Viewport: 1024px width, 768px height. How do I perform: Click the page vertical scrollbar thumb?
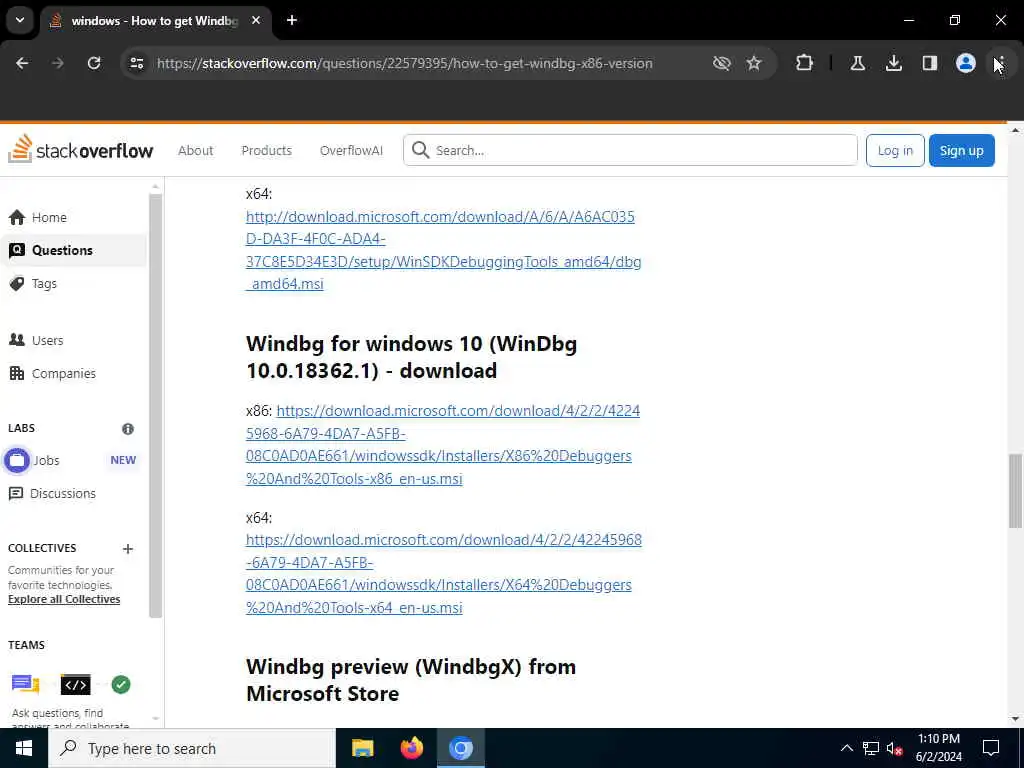[x=1014, y=491]
